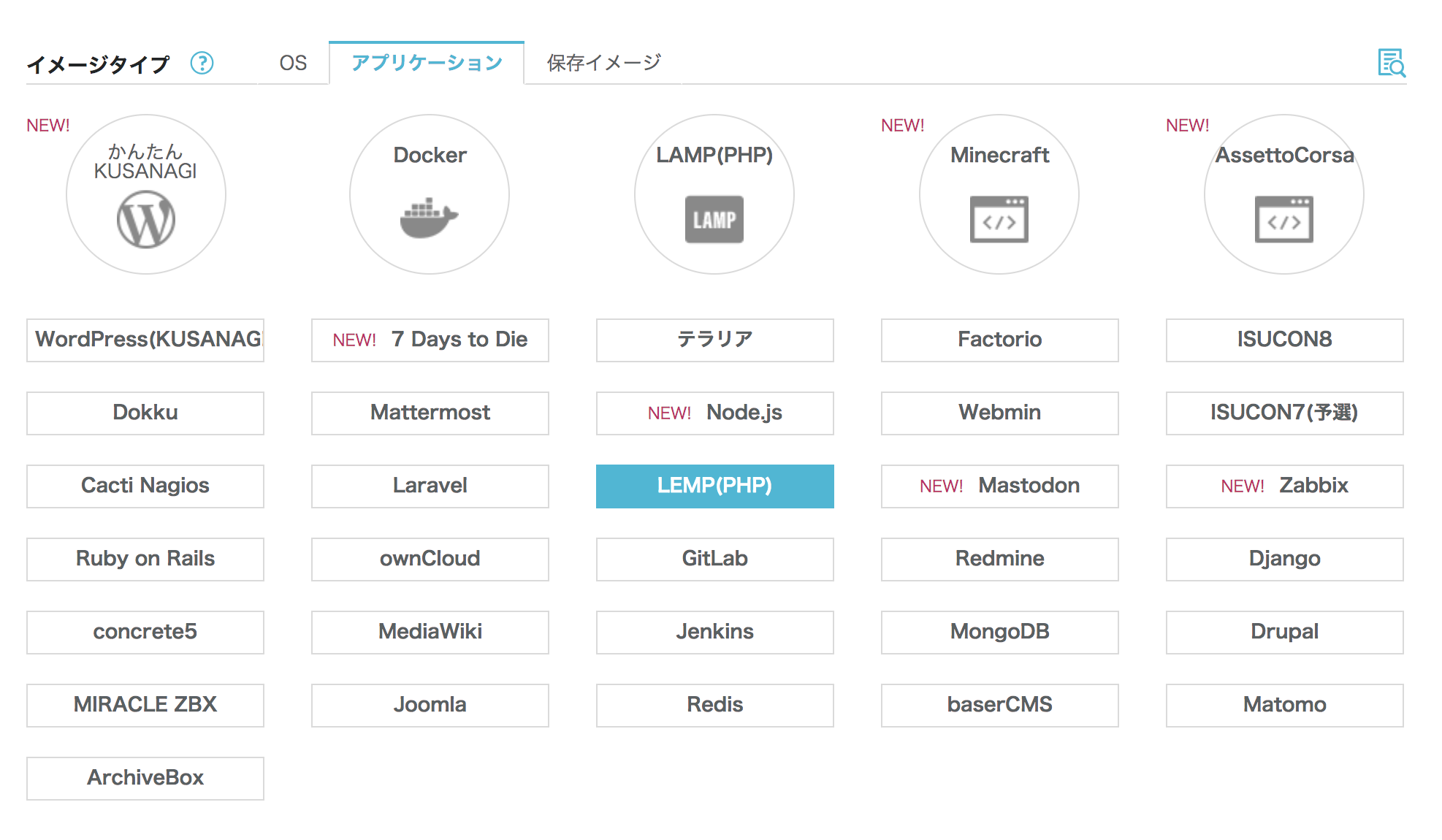
Task: Switch to the 保存イメージ tab
Action: pos(603,64)
